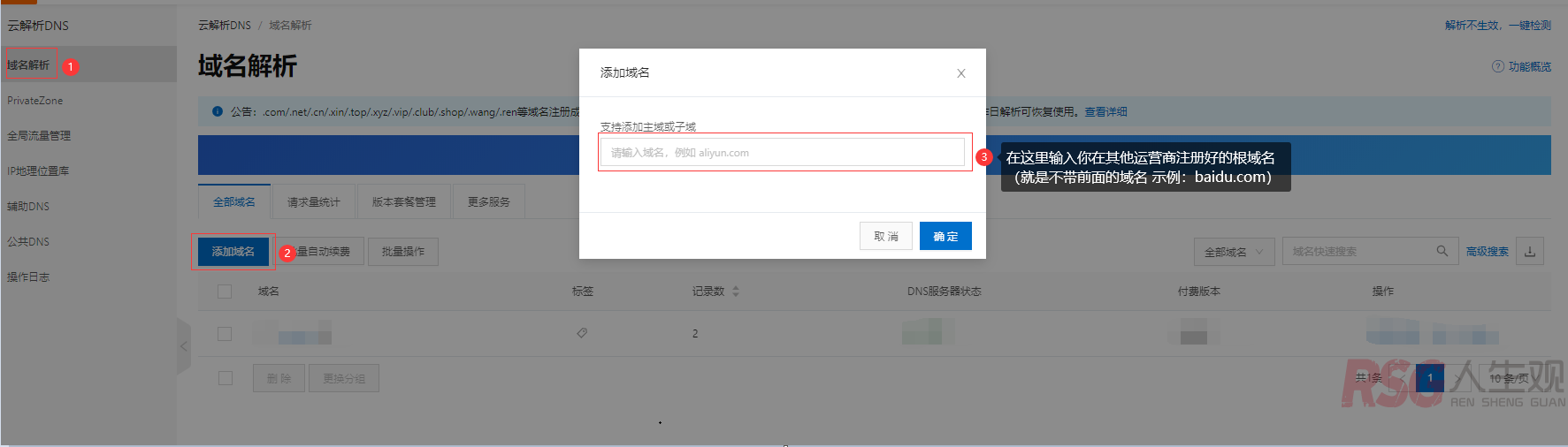Click the 批量操作 button

click(403, 252)
